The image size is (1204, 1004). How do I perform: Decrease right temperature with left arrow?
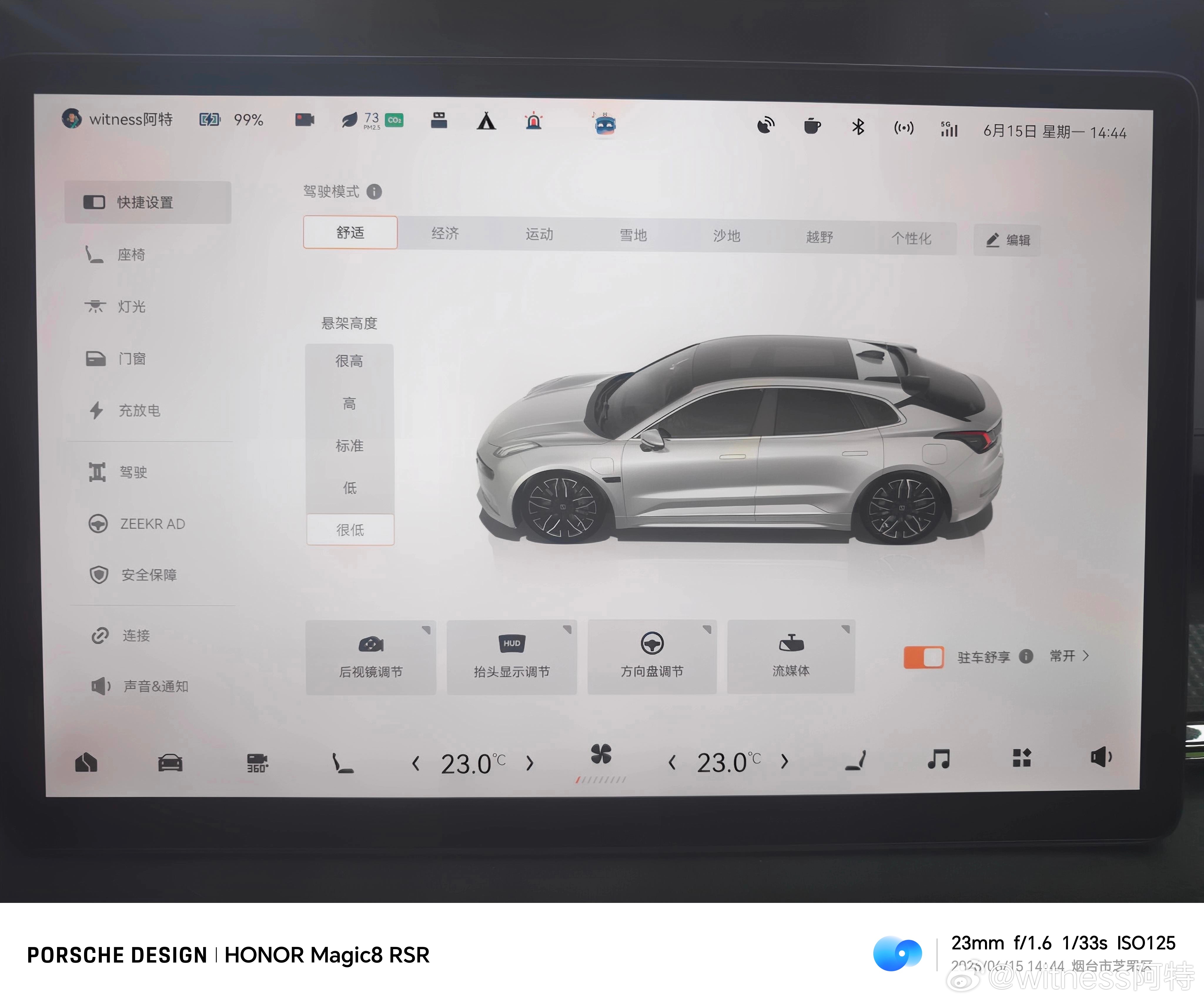coord(672,763)
